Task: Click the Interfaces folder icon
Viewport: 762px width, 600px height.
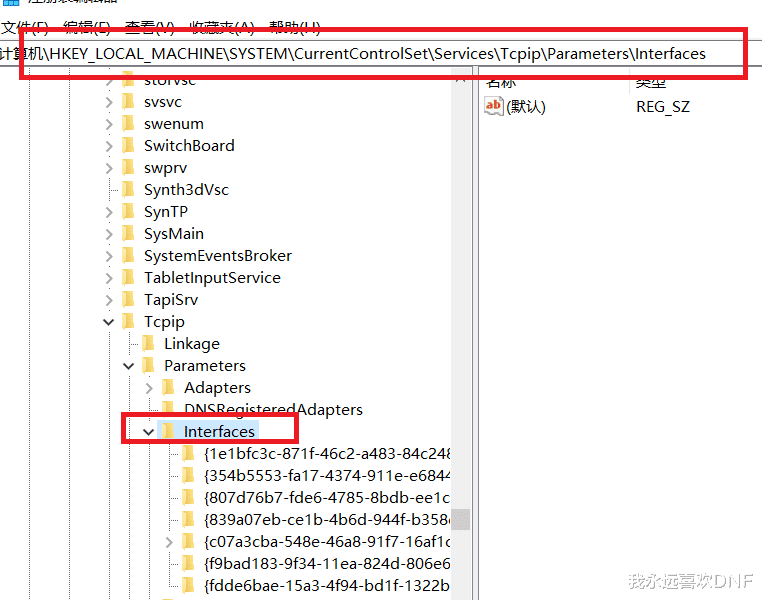Action: click(x=168, y=431)
